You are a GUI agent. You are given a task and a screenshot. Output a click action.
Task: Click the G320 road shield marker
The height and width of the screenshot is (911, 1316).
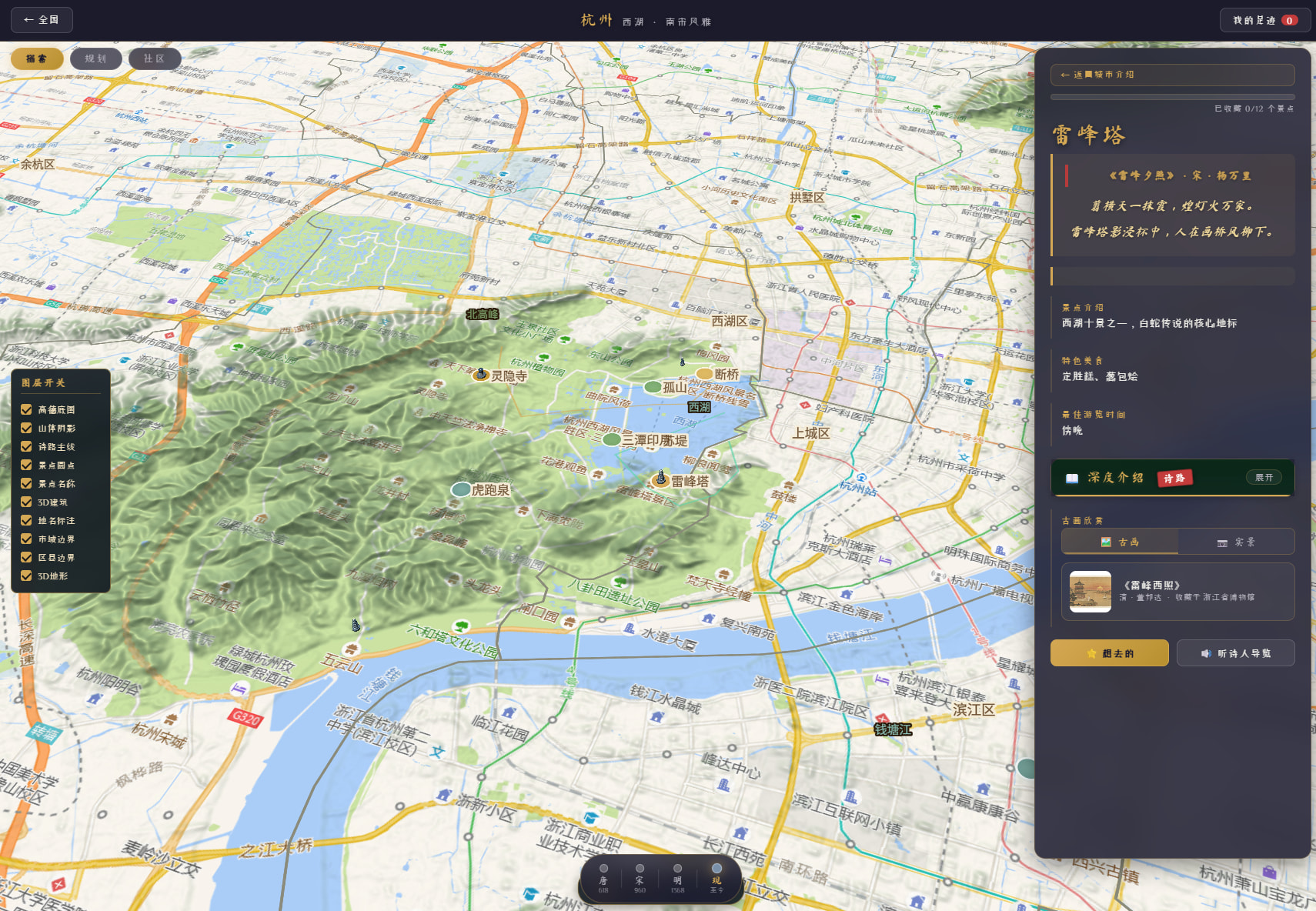point(245,718)
